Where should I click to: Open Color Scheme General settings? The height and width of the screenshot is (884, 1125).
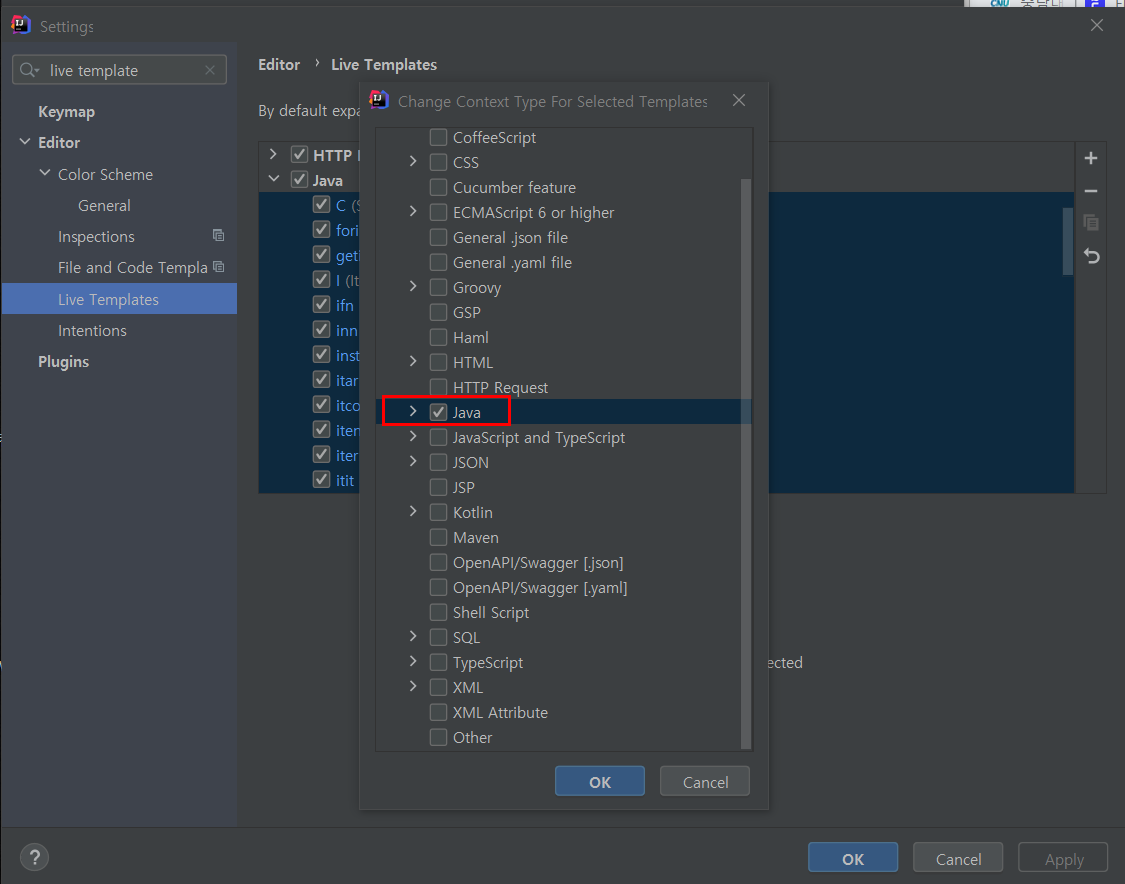(104, 206)
